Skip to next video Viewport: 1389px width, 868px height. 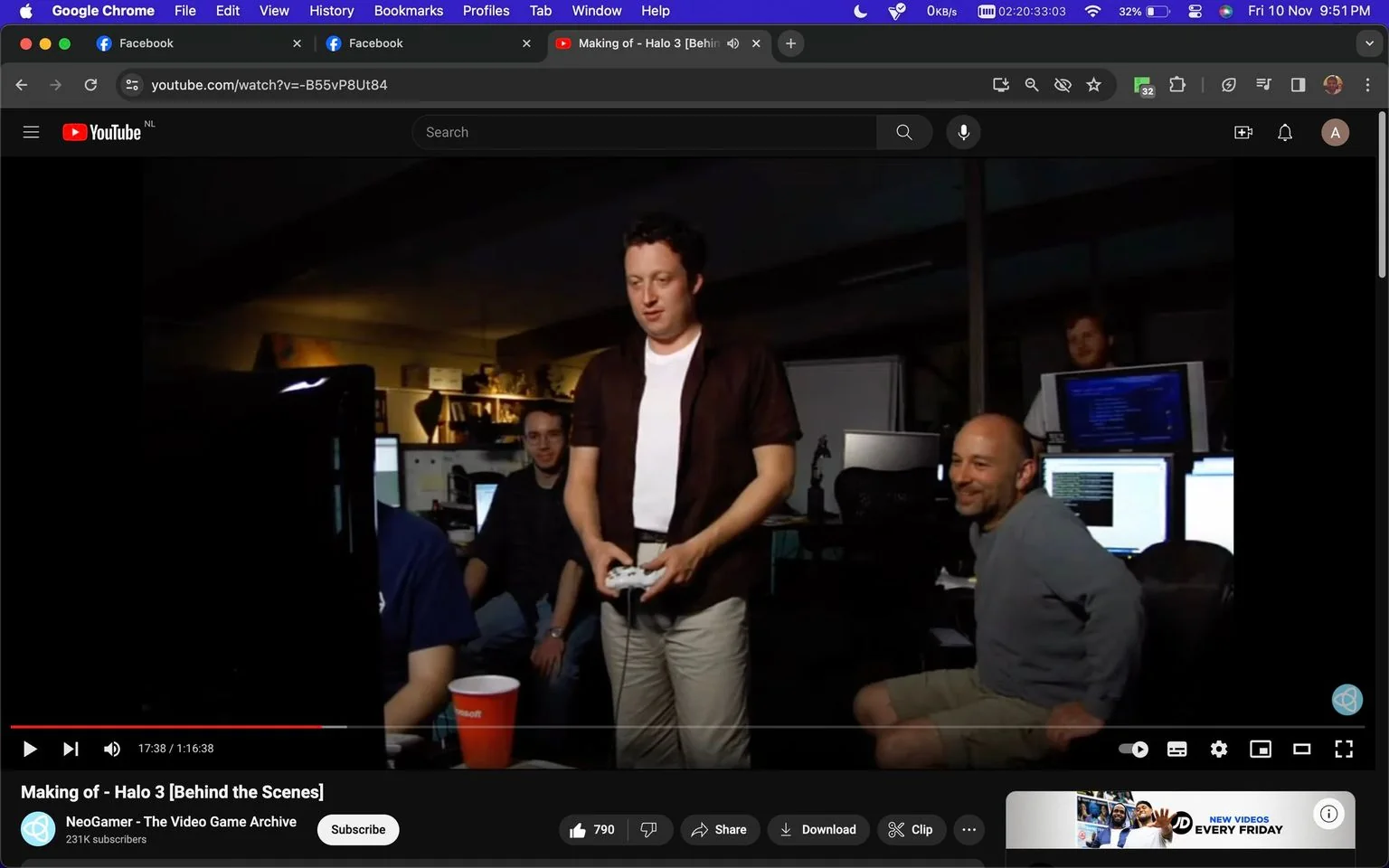pos(71,749)
